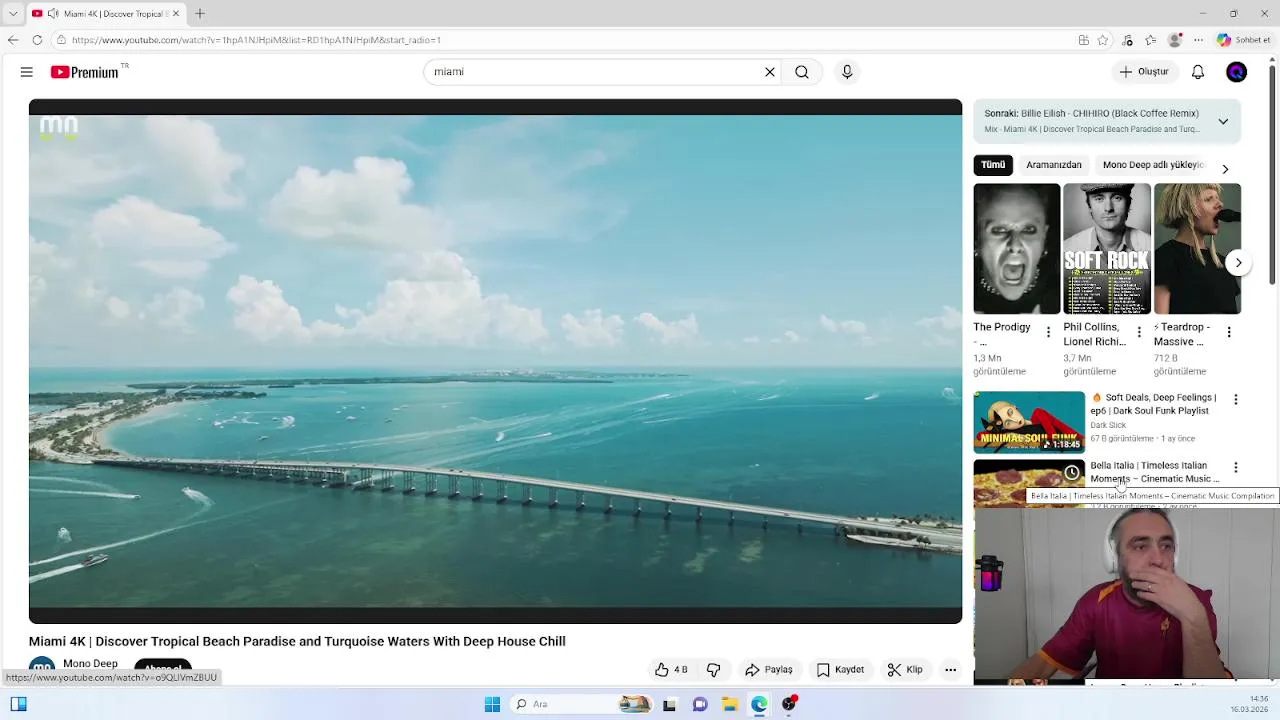Open Minimal Soul Funk playlist thumbnail
Viewport: 1280px width, 720px height.
[x=1029, y=423]
